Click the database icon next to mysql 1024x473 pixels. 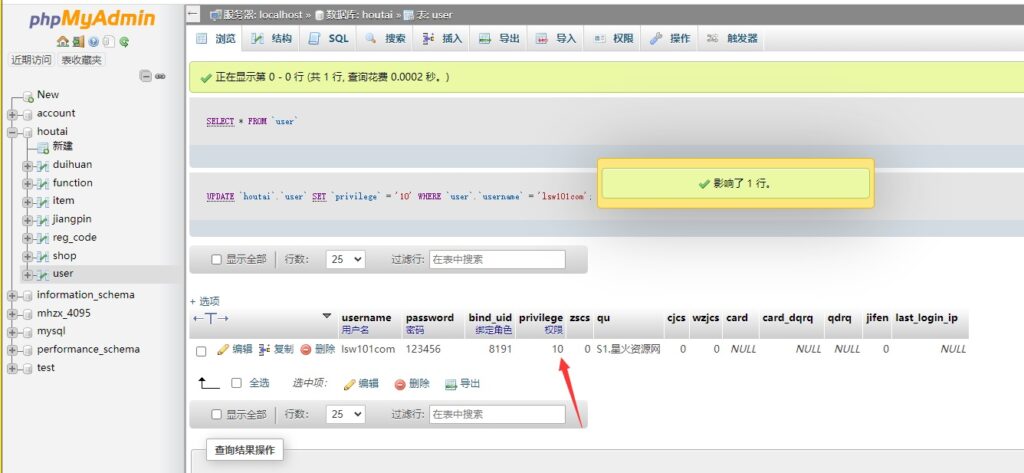point(27,332)
